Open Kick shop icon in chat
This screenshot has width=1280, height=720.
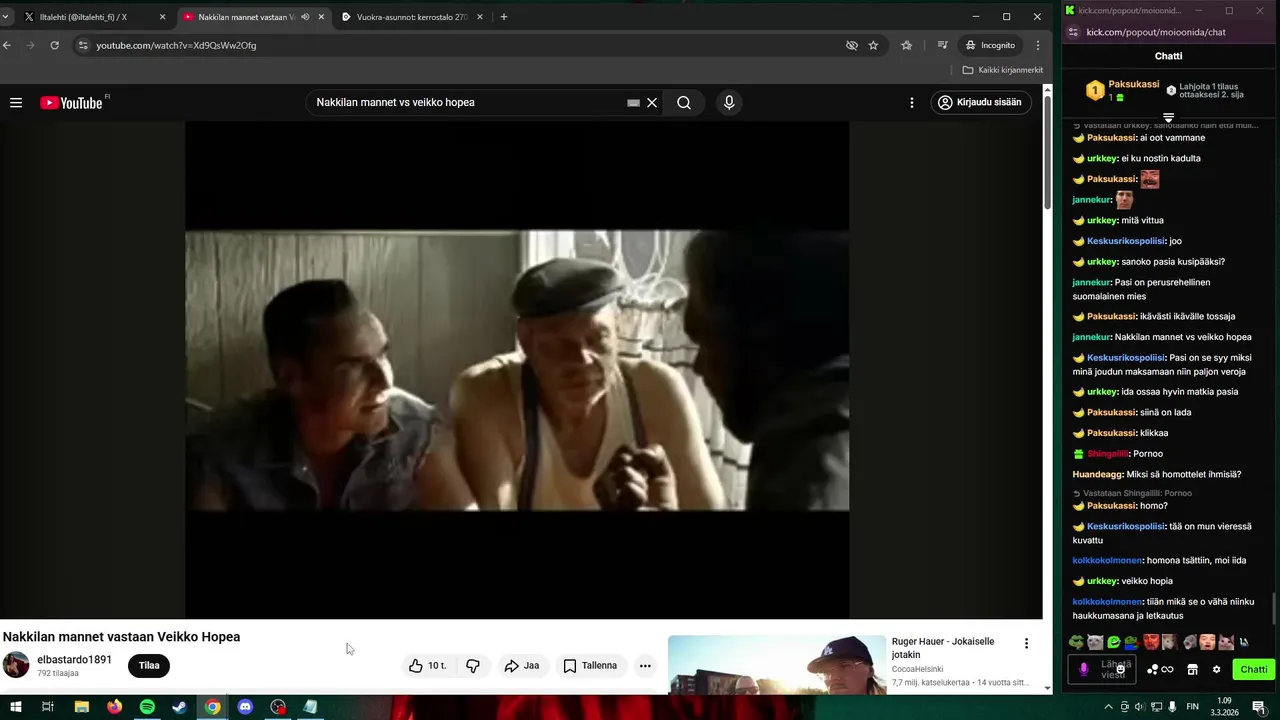[1192, 670]
